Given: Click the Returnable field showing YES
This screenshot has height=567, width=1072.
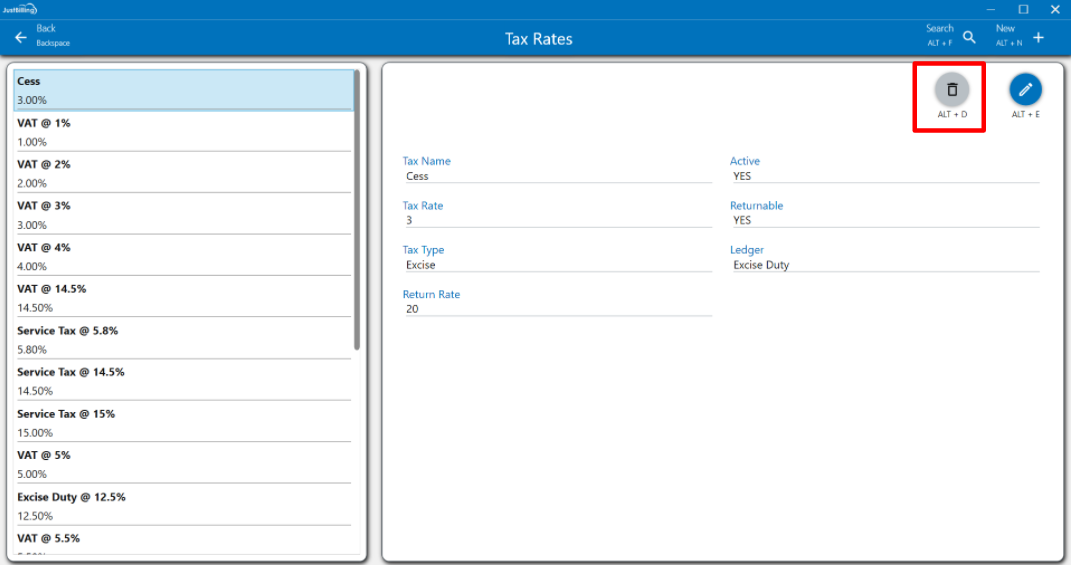Looking at the screenshot, I should 884,220.
